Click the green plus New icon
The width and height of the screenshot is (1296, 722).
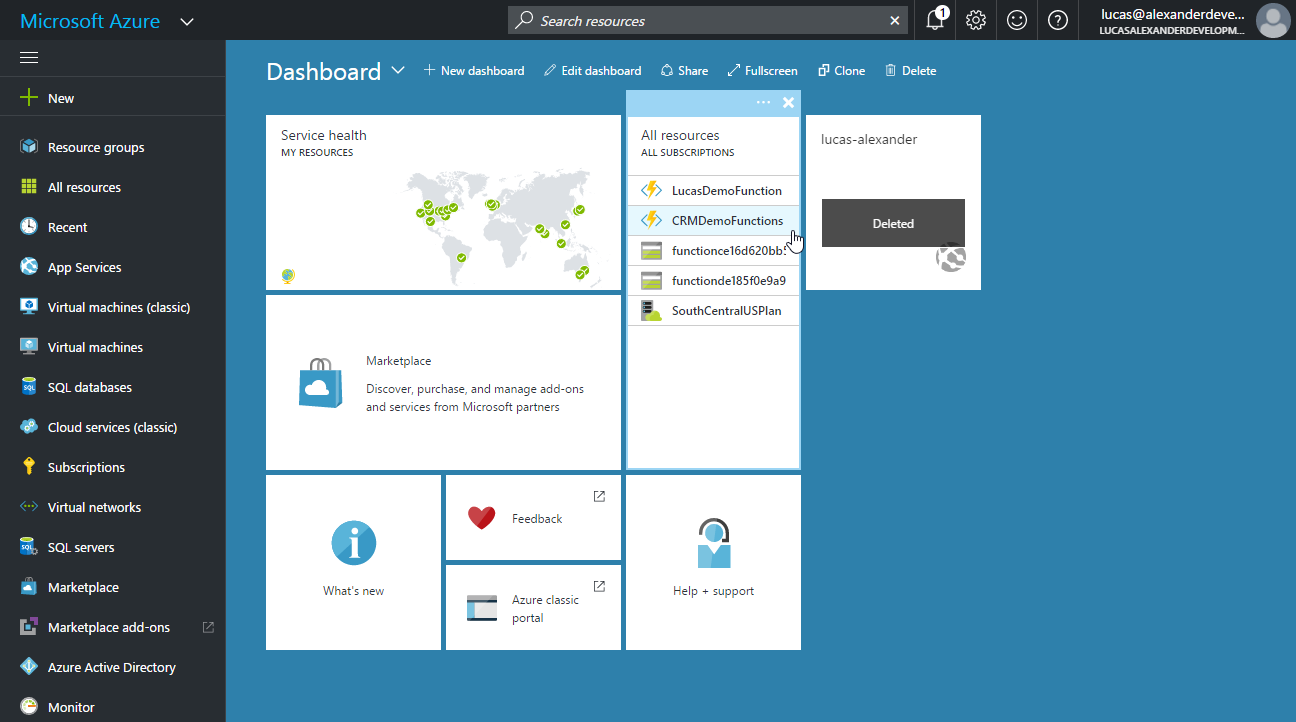click(x=29, y=98)
